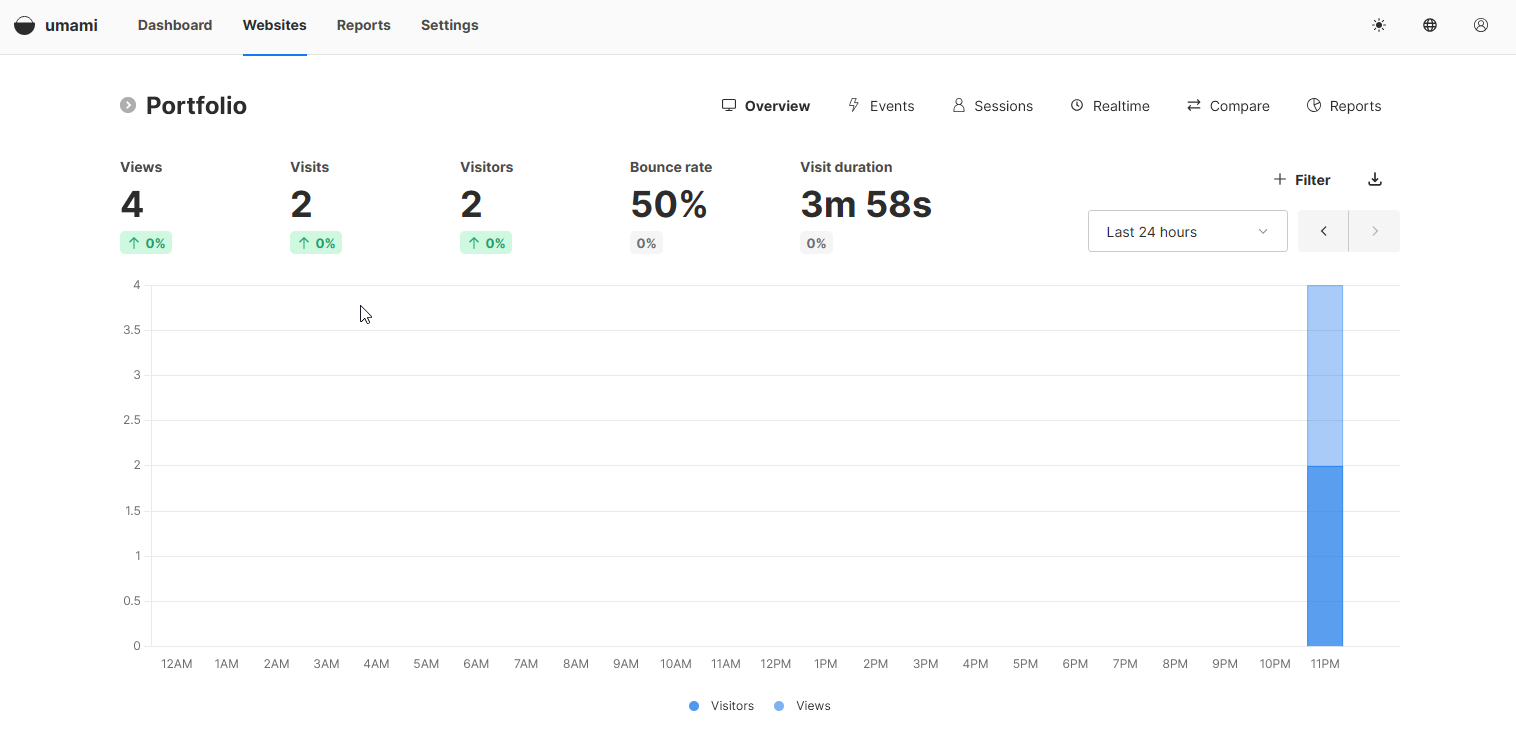Select the Overview tab

coord(766,106)
